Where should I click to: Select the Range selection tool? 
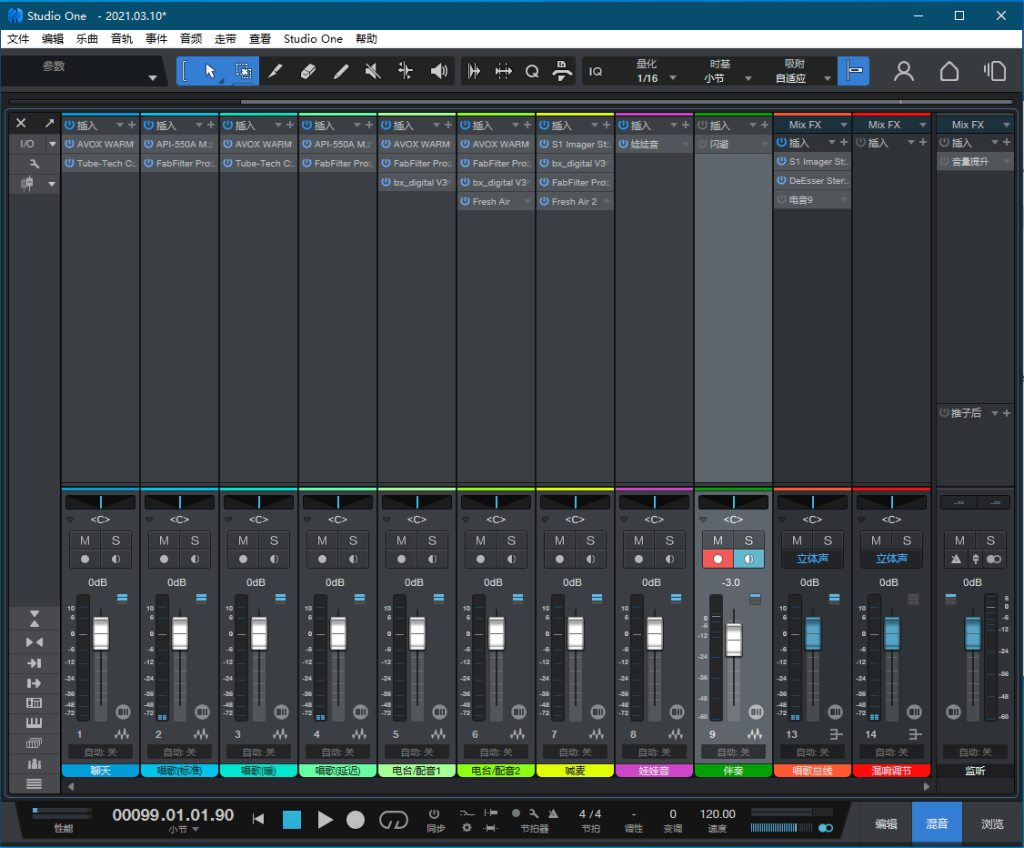coord(242,71)
